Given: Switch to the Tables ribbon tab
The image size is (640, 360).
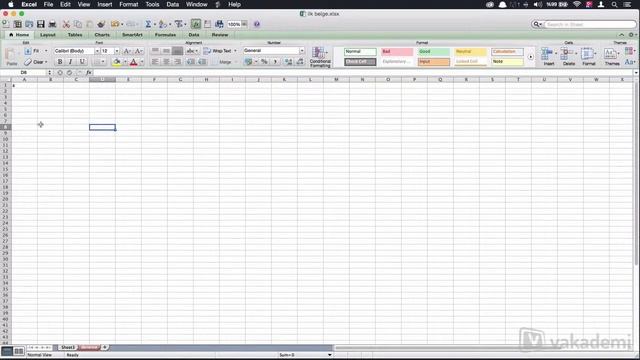Looking at the screenshot, I should 75,35.
